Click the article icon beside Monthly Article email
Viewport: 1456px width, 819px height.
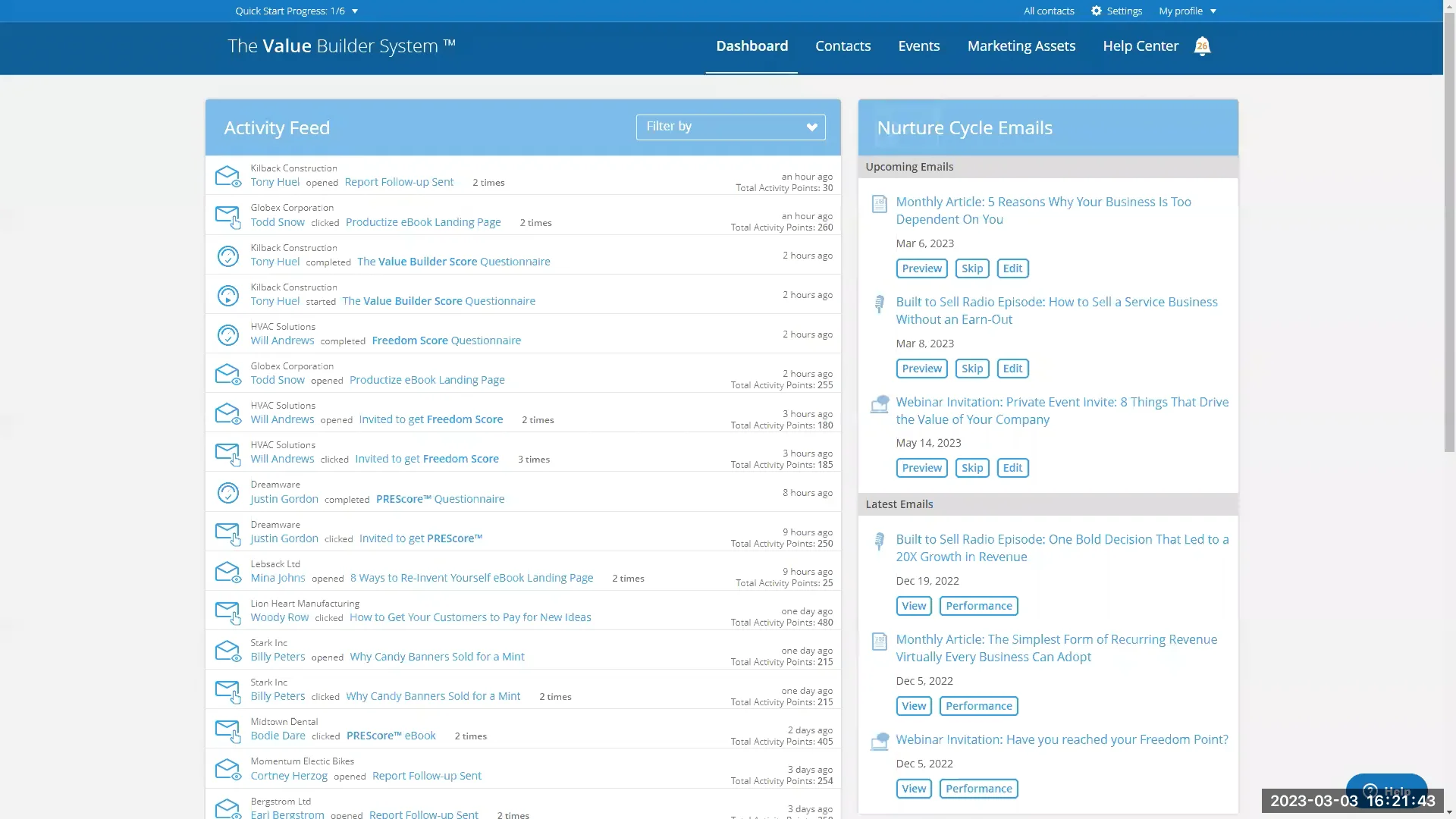point(879,203)
